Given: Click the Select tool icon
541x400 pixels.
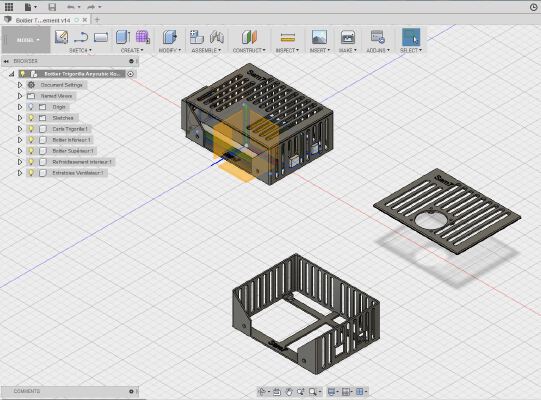Looking at the screenshot, I should [411, 37].
